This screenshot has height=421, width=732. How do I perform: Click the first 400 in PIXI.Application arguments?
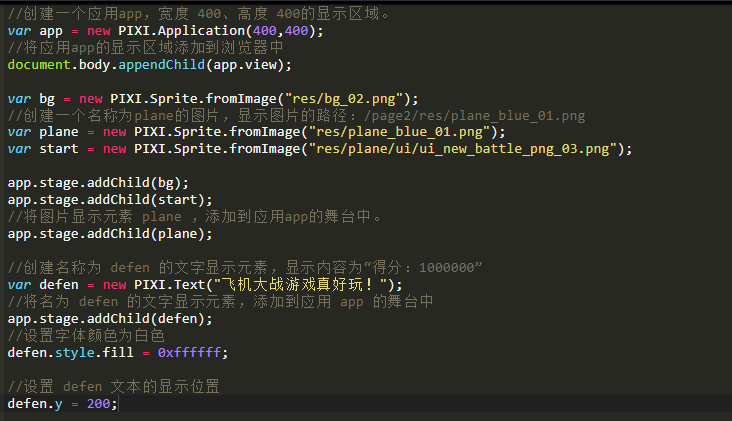click(x=265, y=31)
